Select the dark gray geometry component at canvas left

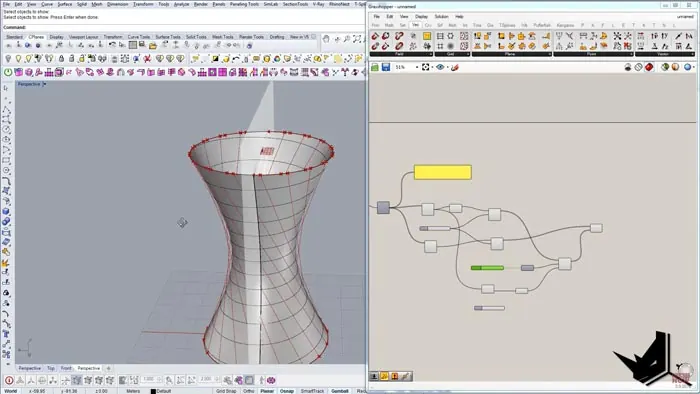383,207
